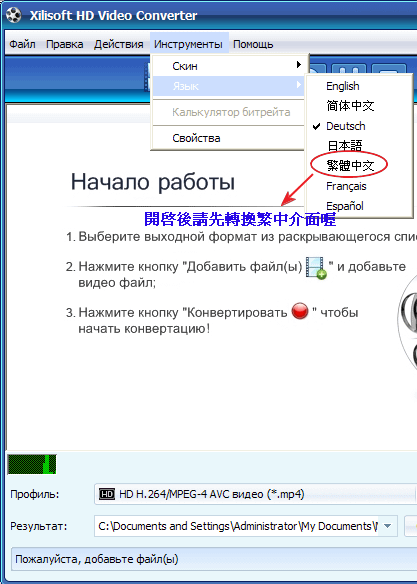Click the HD badge icon in the profile field
Image resolution: width=417 pixels, height=584 pixels.
tap(107, 494)
